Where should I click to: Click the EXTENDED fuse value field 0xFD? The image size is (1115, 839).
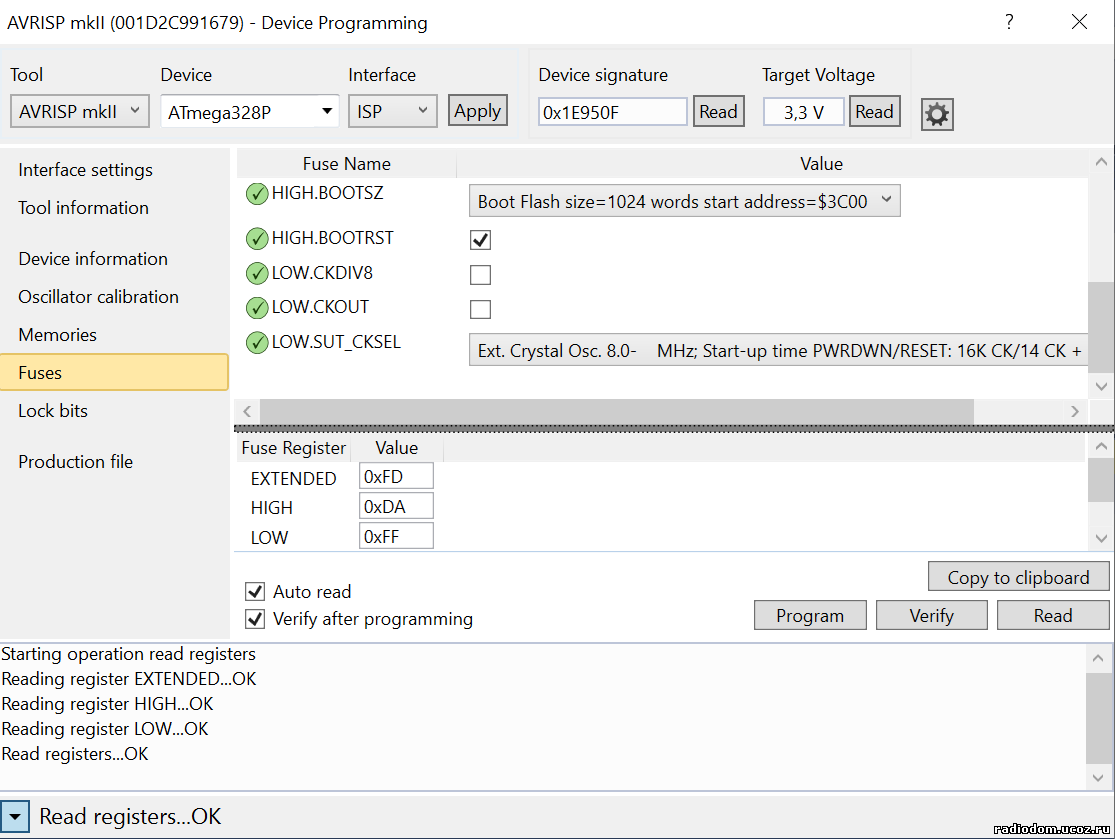(396, 476)
